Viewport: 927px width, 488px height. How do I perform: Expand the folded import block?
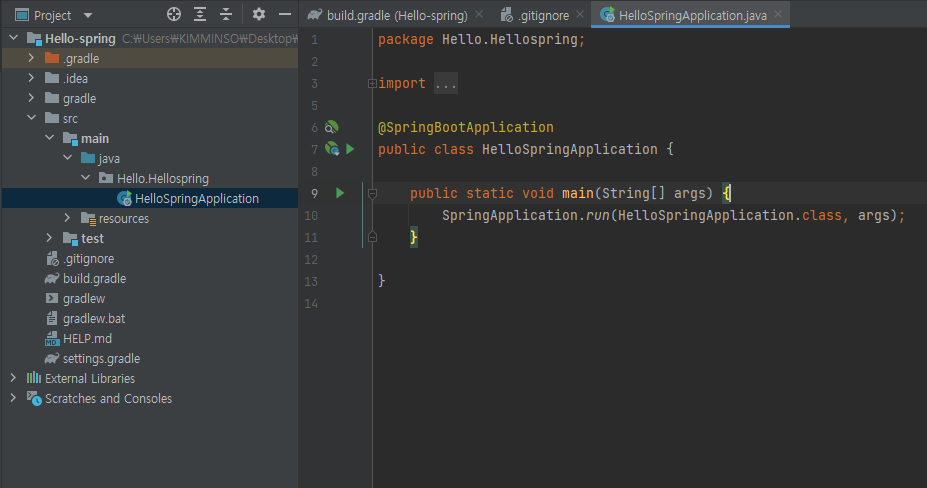tap(372, 83)
